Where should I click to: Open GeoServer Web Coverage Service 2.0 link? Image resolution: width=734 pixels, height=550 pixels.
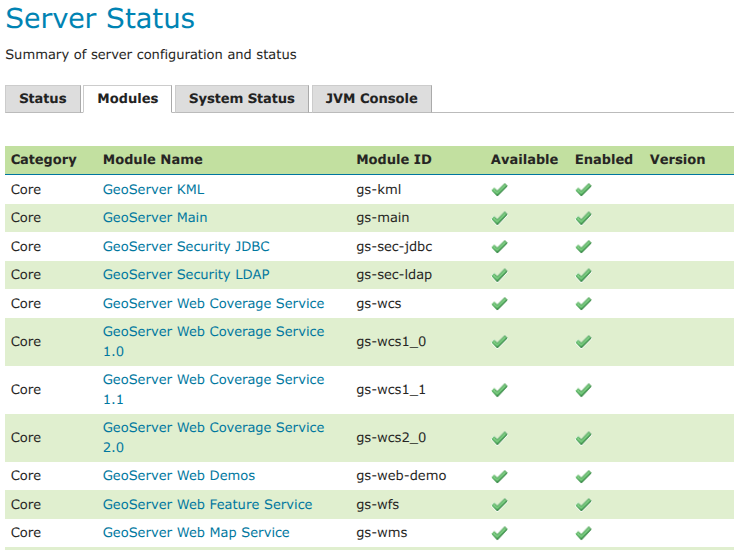coord(213,437)
